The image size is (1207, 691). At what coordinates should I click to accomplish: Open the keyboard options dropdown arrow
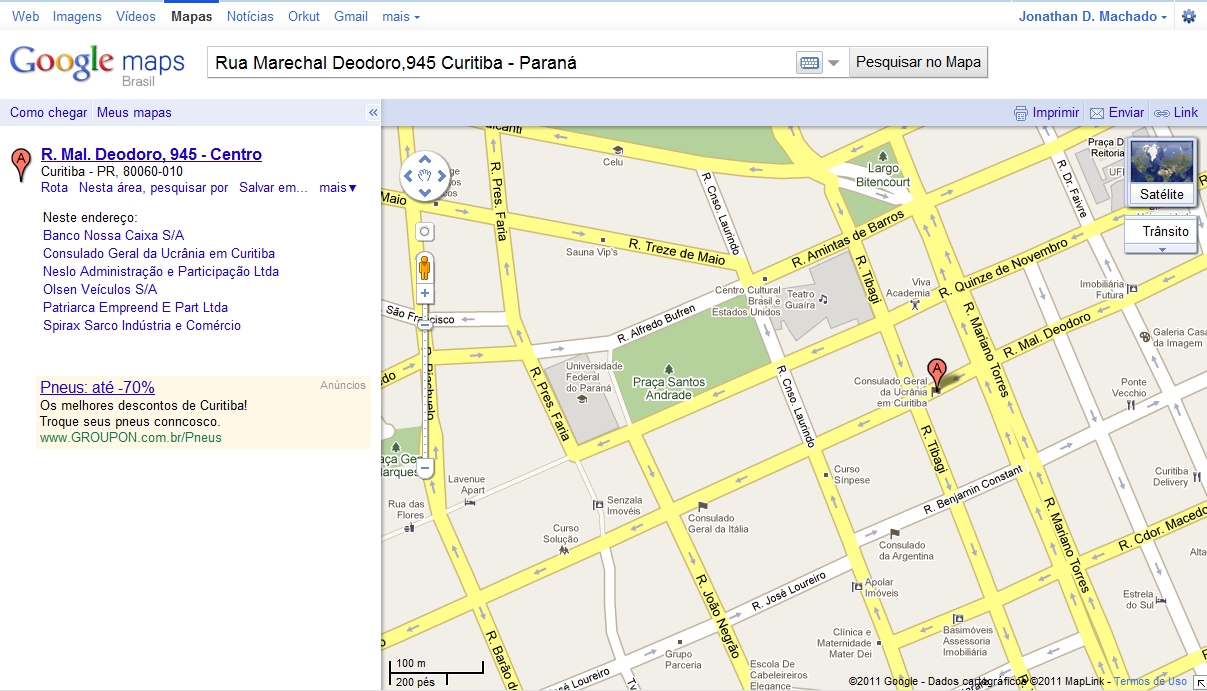pos(834,63)
